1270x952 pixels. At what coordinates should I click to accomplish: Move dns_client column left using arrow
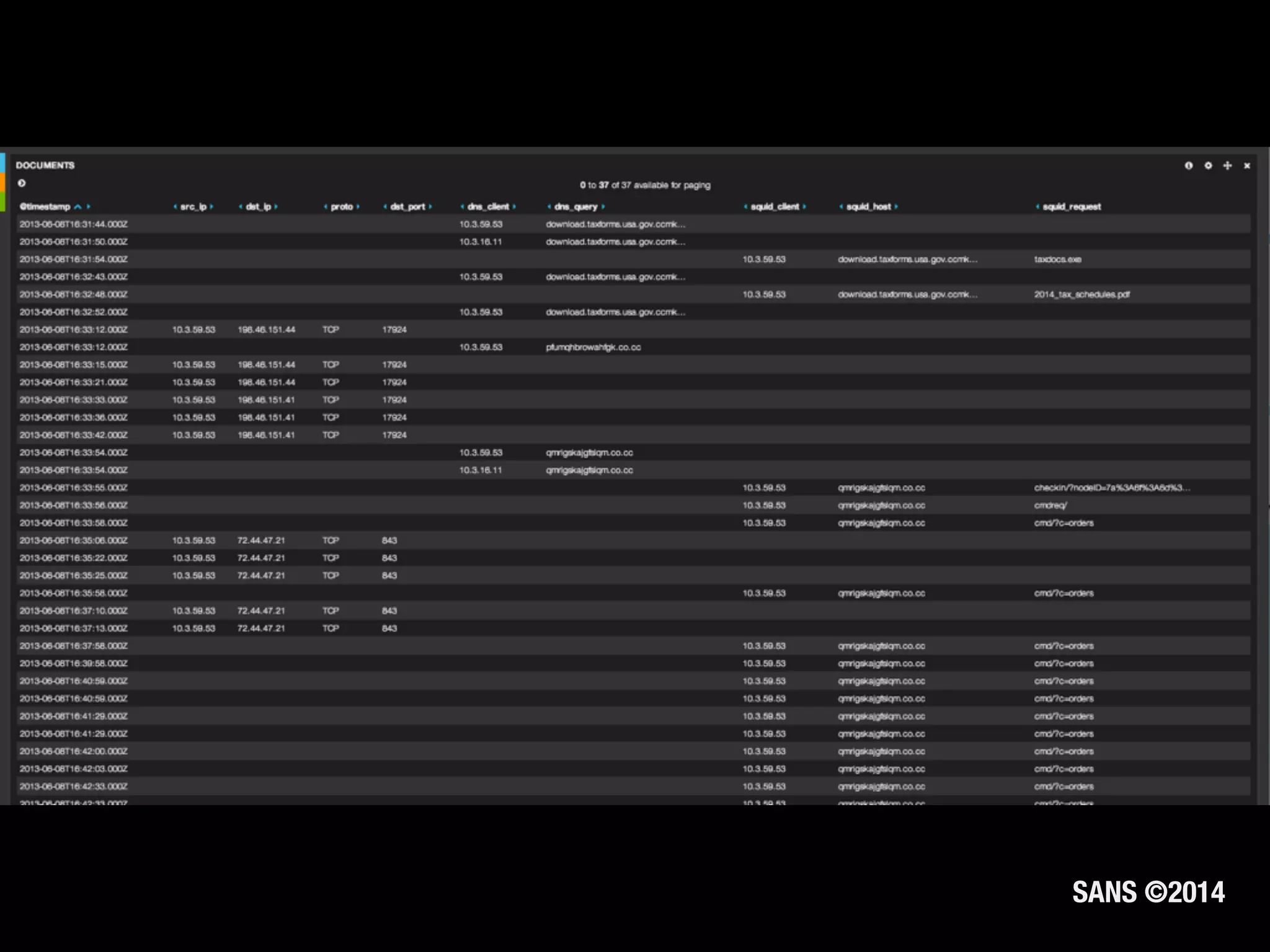pyautogui.click(x=463, y=207)
